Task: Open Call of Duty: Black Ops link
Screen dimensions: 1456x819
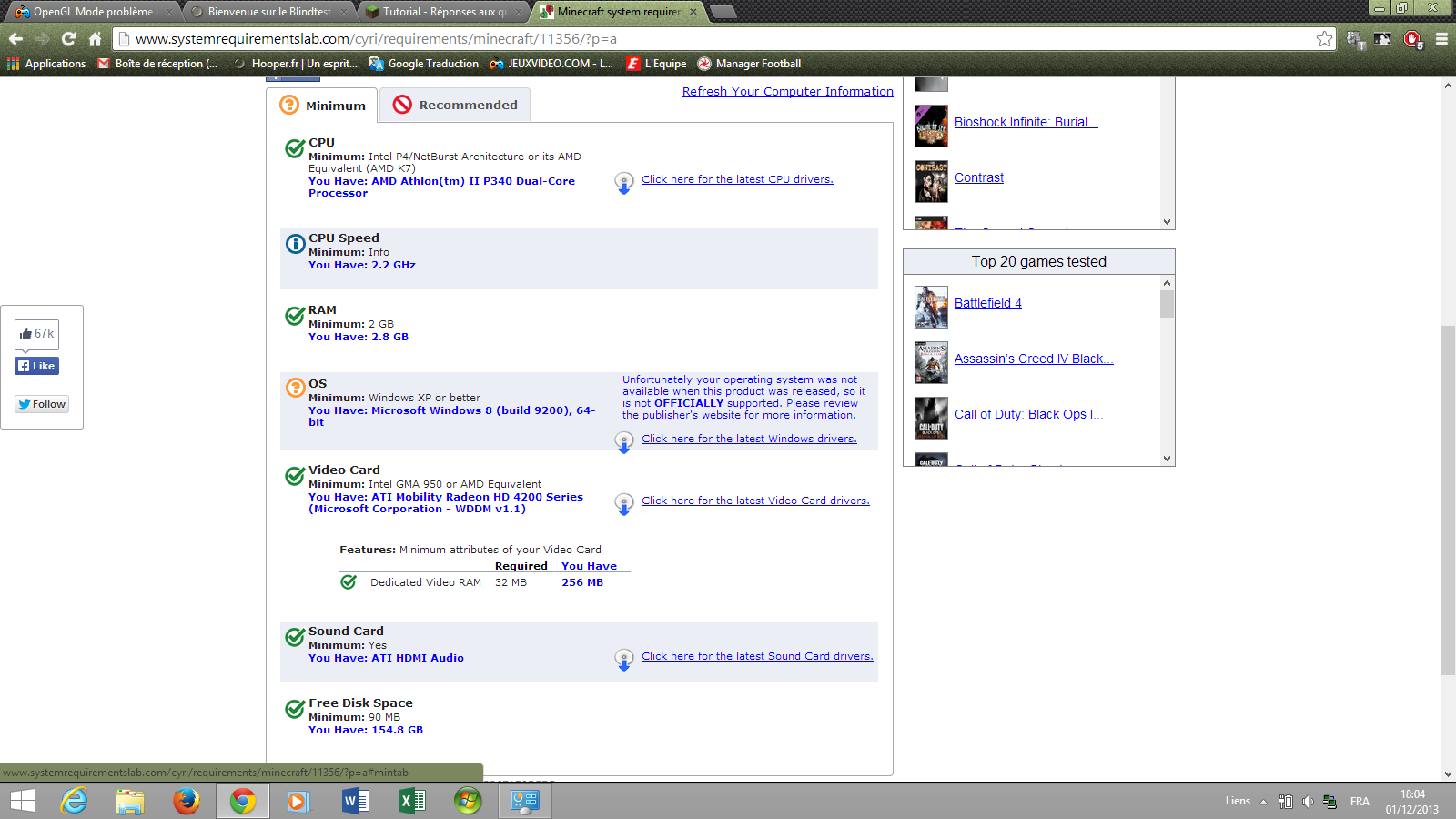Action: (x=1029, y=414)
